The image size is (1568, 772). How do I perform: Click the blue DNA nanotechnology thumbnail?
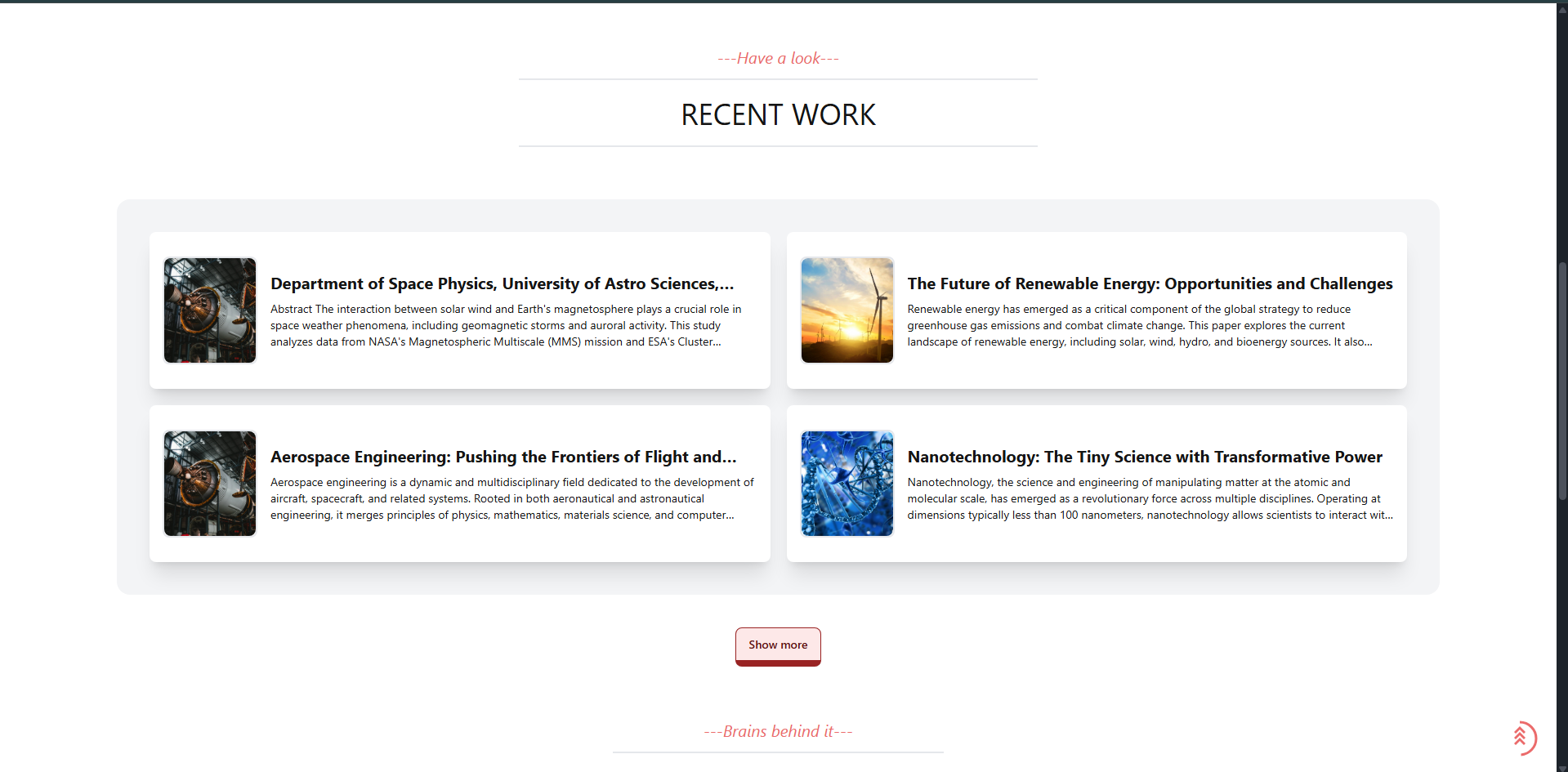click(x=847, y=484)
